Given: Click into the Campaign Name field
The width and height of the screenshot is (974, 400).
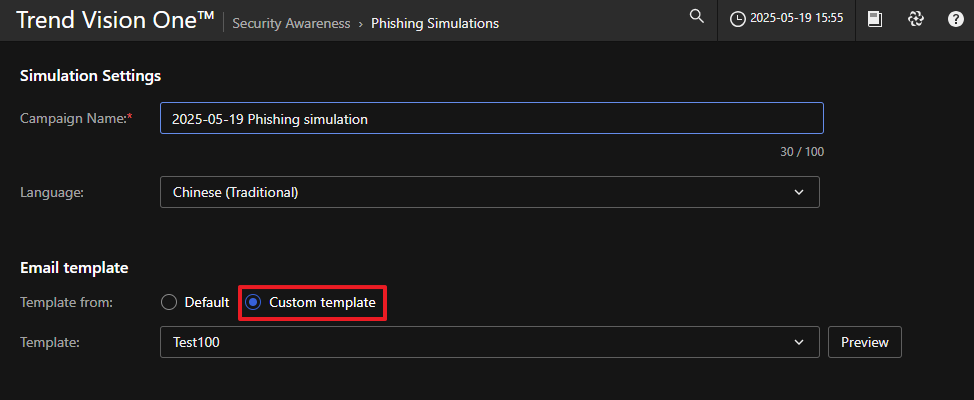Looking at the screenshot, I should click(491, 118).
